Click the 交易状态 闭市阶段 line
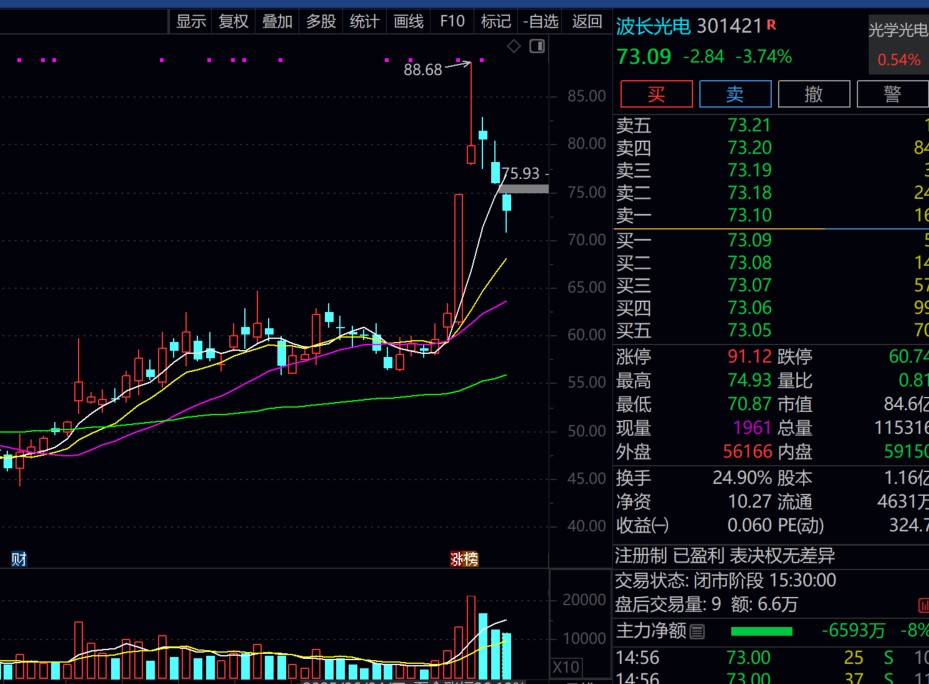Viewport: 929px width, 684px height. click(725, 580)
